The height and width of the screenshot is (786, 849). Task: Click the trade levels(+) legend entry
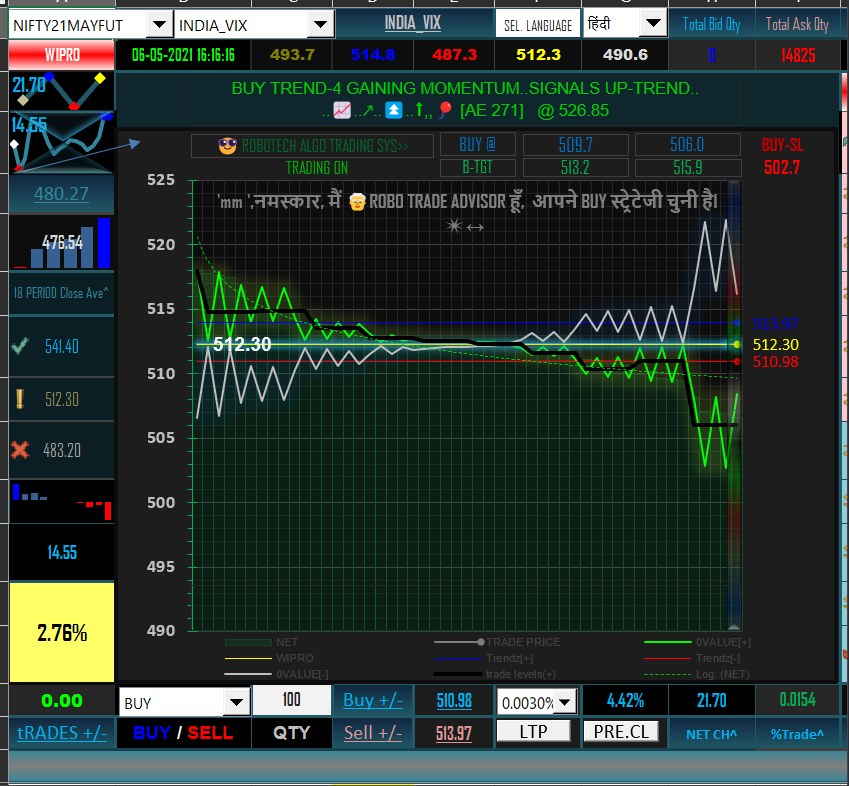pos(495,674)
